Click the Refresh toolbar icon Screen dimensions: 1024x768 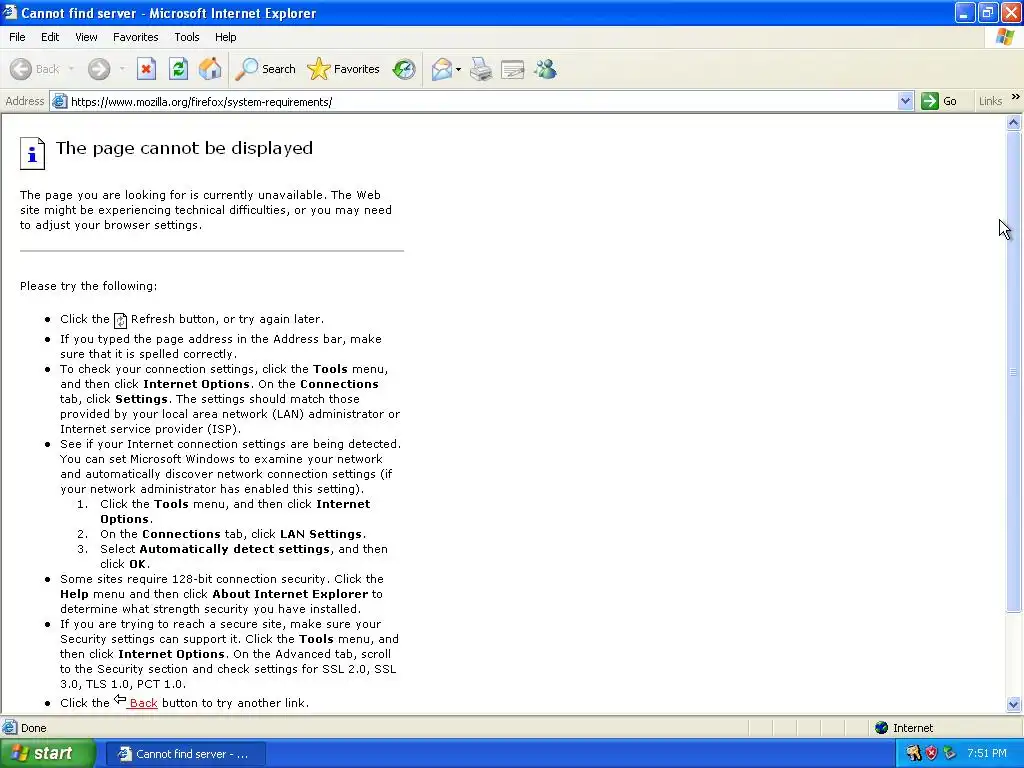click(178, 69)
